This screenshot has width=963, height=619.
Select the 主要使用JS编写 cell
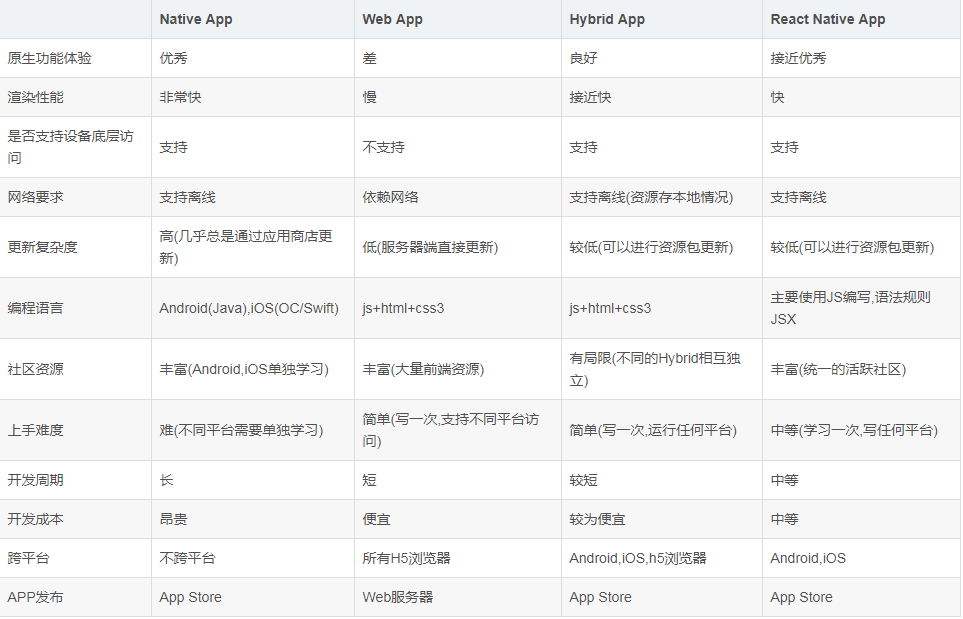[851, 308]
